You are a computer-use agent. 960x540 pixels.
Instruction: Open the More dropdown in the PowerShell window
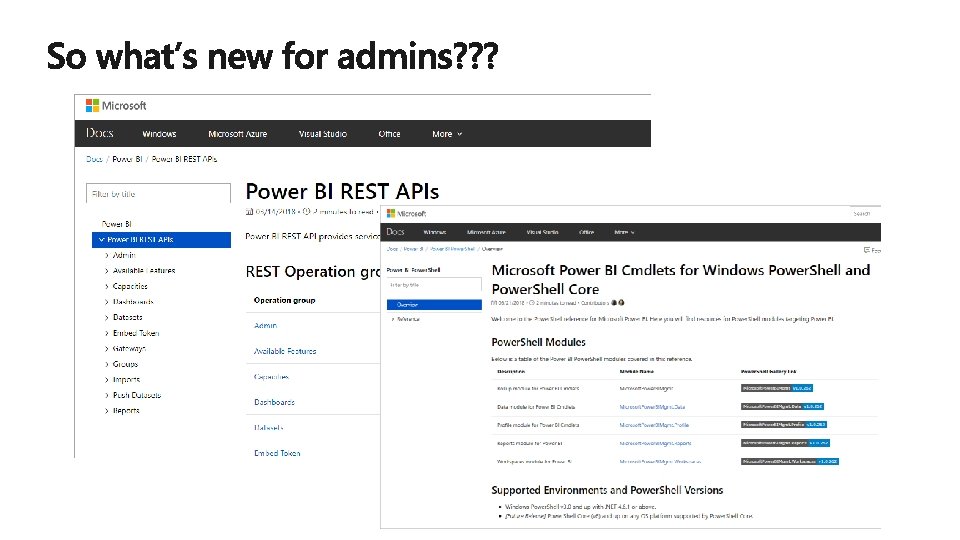click(x=624, y=232)
